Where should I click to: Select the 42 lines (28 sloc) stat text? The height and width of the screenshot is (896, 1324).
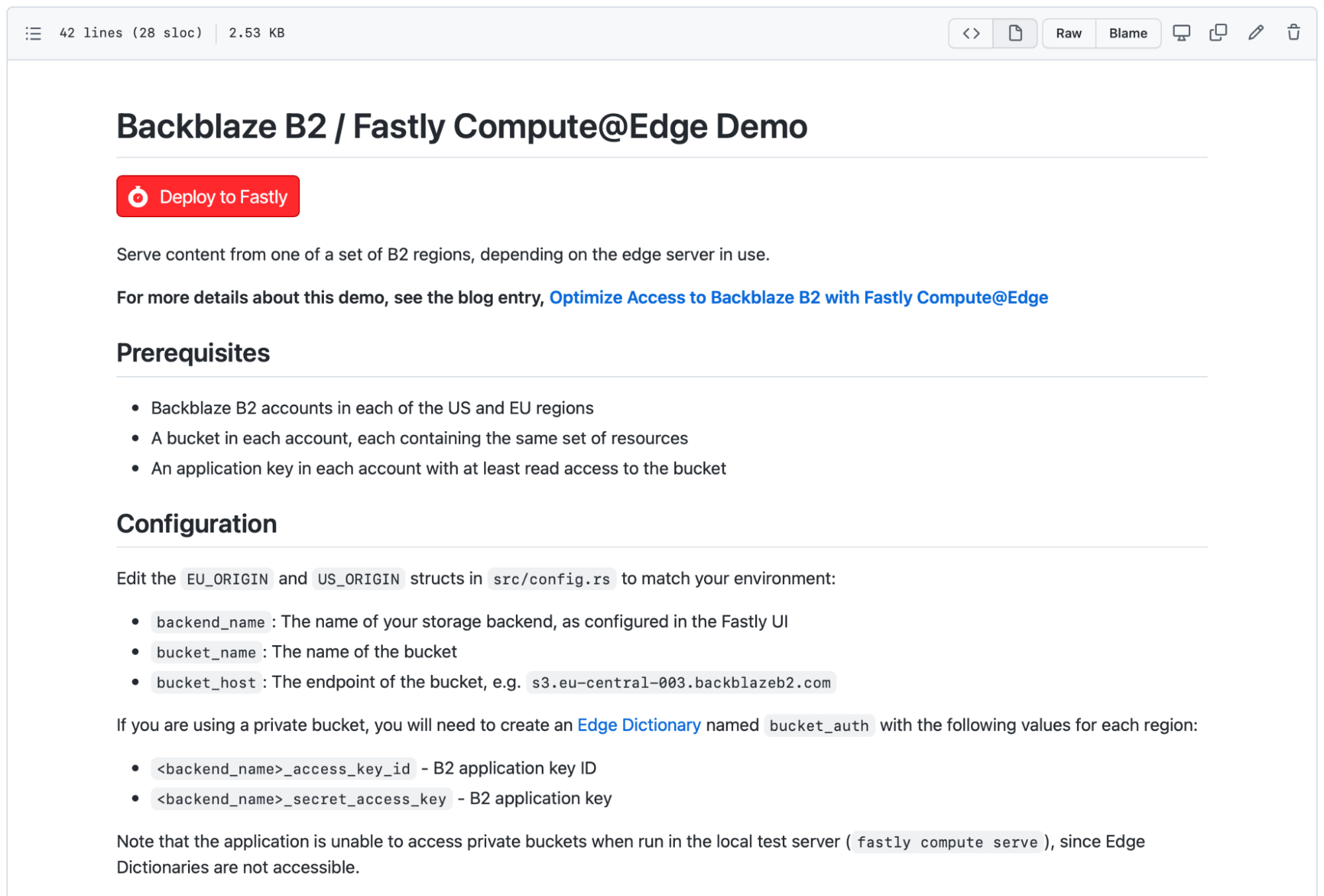tap(130, 32)
